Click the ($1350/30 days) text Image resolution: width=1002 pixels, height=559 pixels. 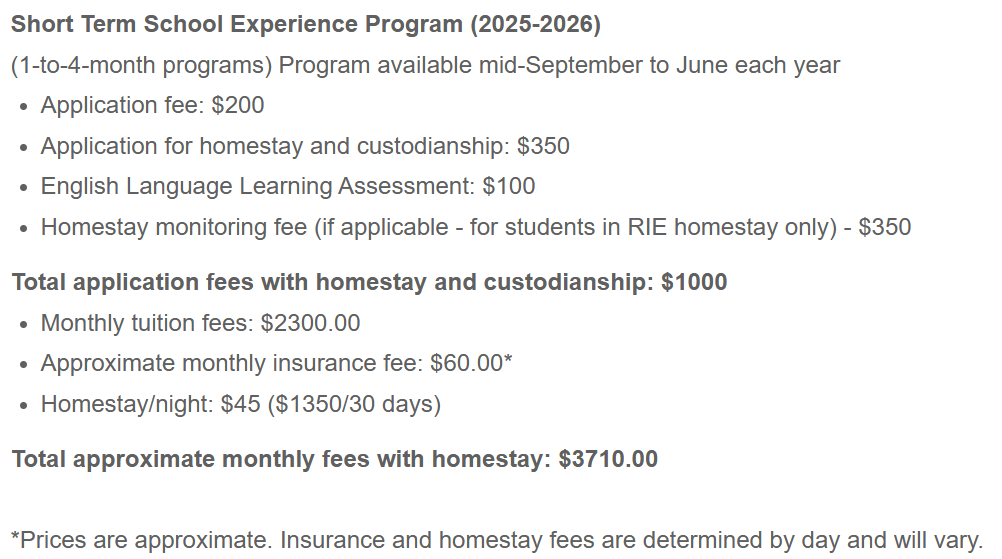pos(359,404)
